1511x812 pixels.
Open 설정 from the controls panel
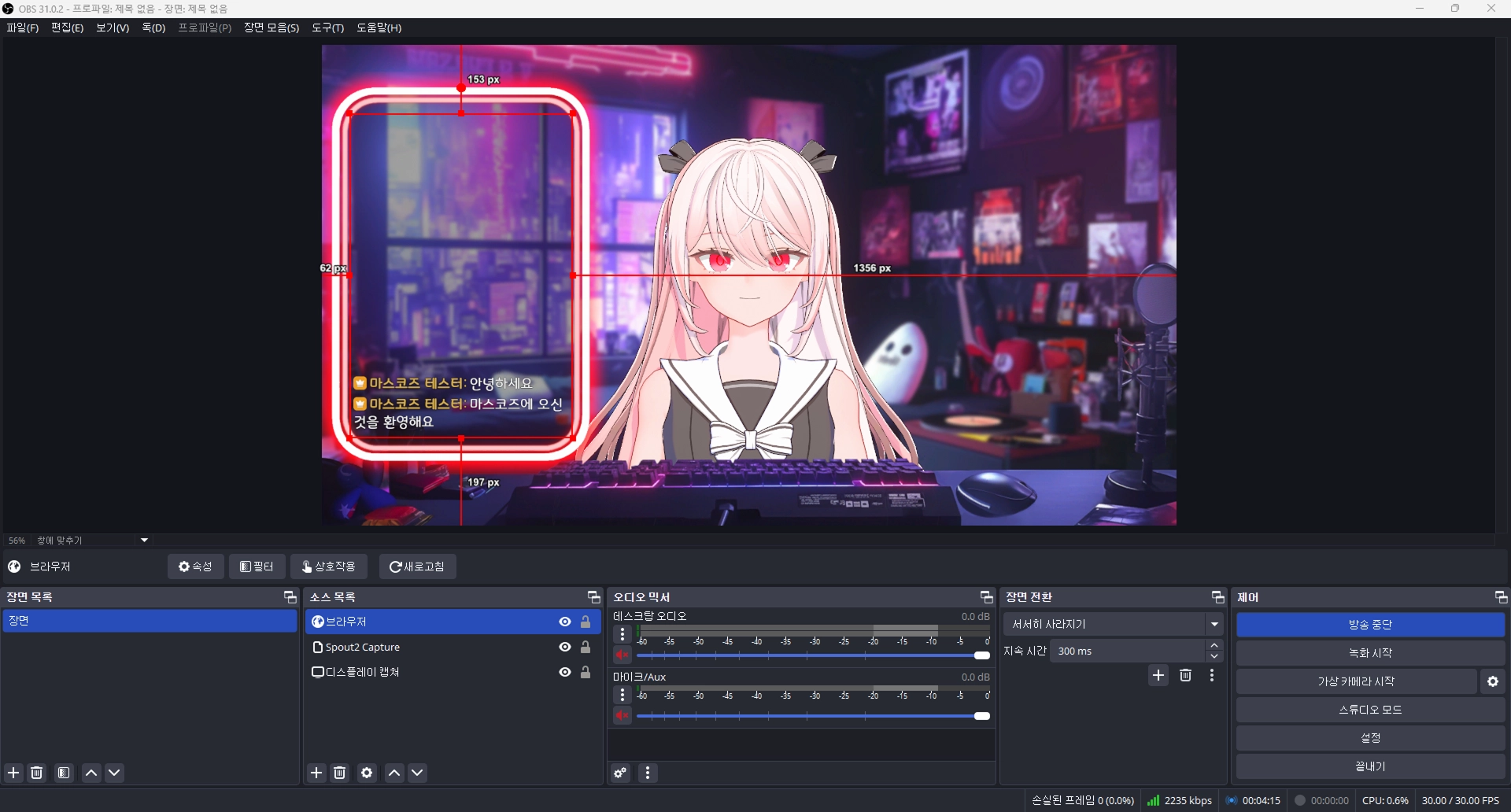click(1370, 738)
